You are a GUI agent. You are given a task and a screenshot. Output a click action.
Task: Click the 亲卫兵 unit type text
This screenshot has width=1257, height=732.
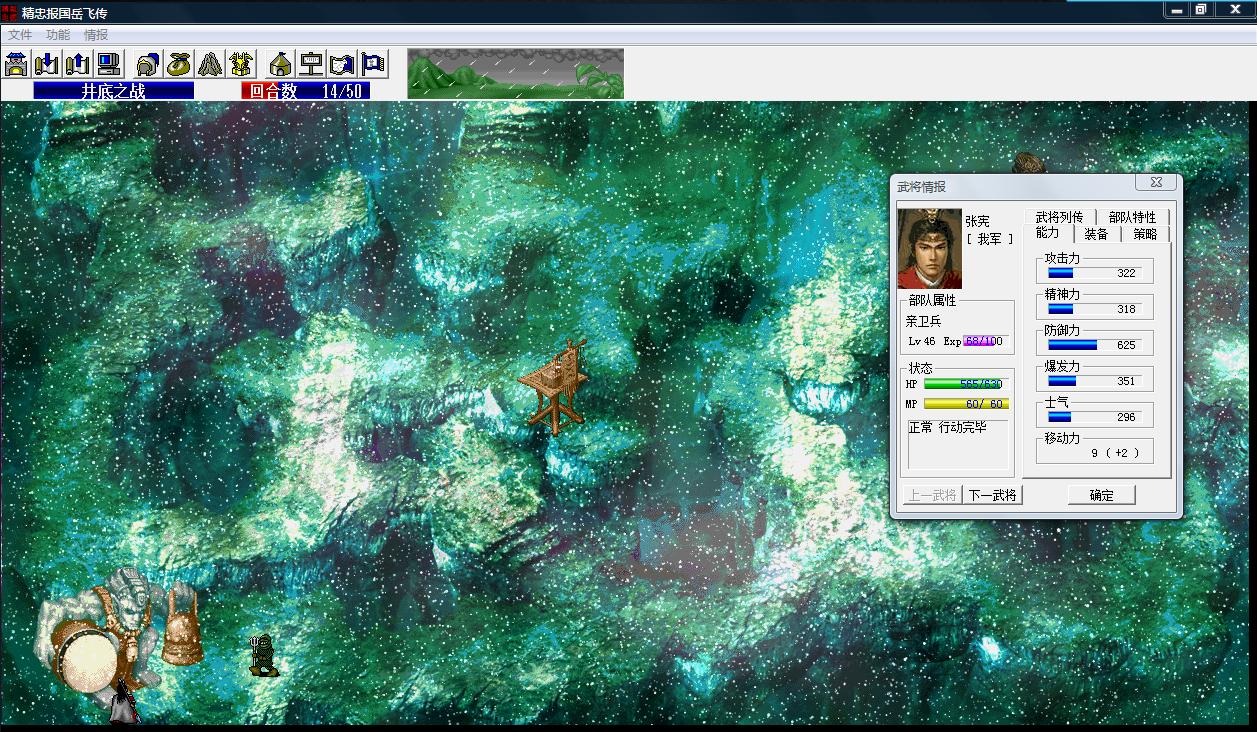[923, 321]
